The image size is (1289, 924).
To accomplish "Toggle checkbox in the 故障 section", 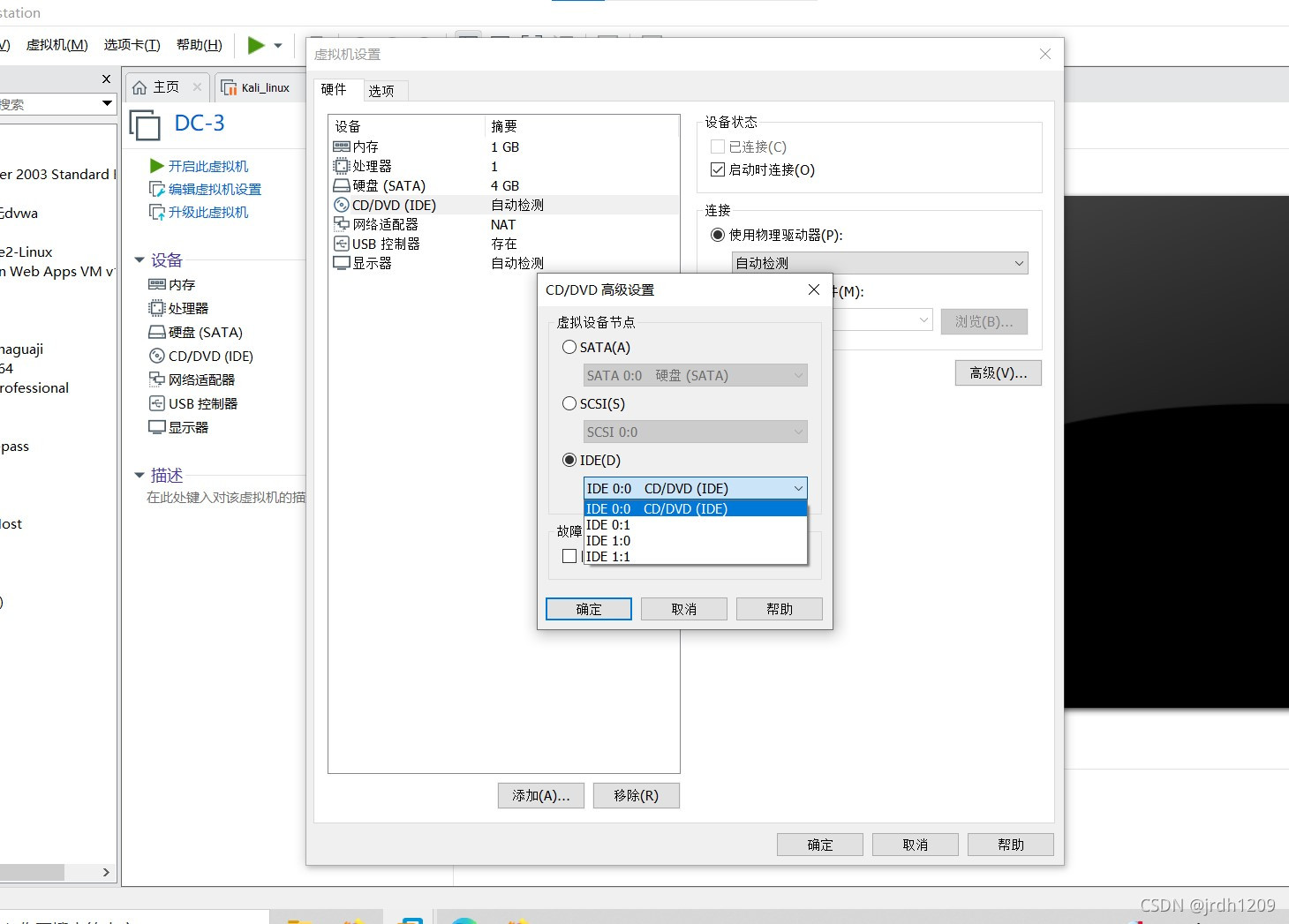I will point(569,556).
